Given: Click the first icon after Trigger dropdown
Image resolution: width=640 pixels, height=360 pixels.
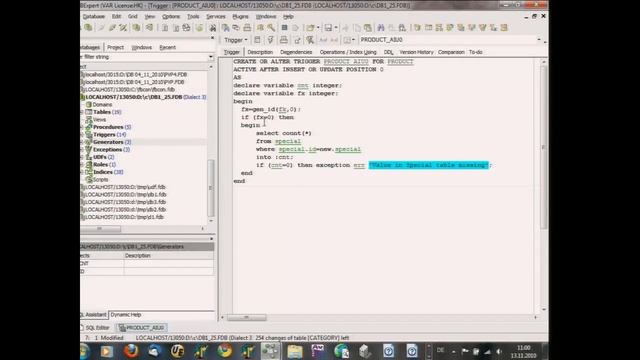Looking at the screenshot, I should point(257,40).
